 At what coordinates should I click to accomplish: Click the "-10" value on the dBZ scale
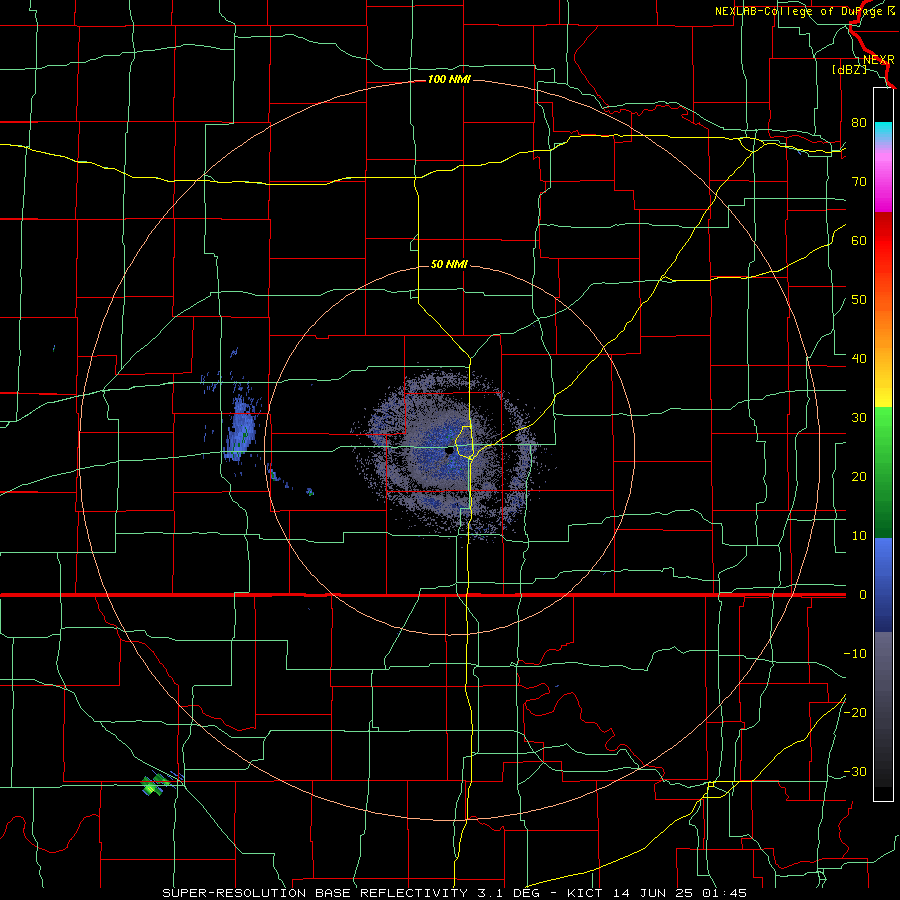coord(855,654)
